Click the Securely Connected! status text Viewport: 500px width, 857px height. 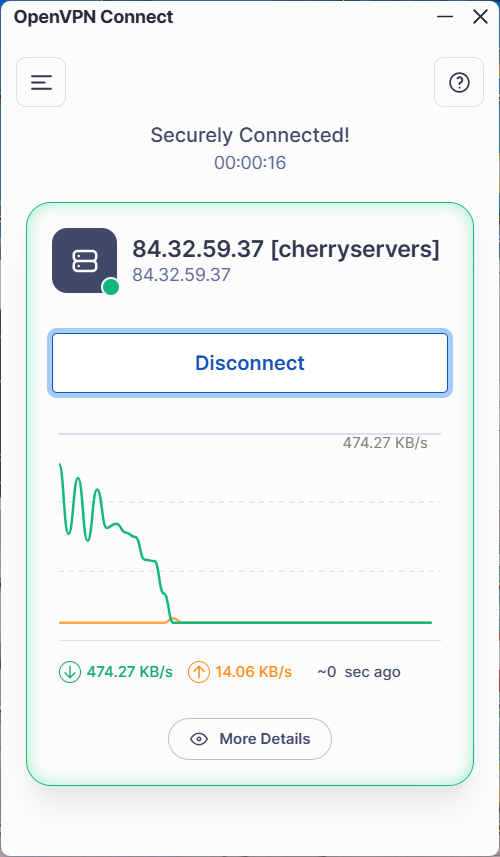(x=250, y=135)
